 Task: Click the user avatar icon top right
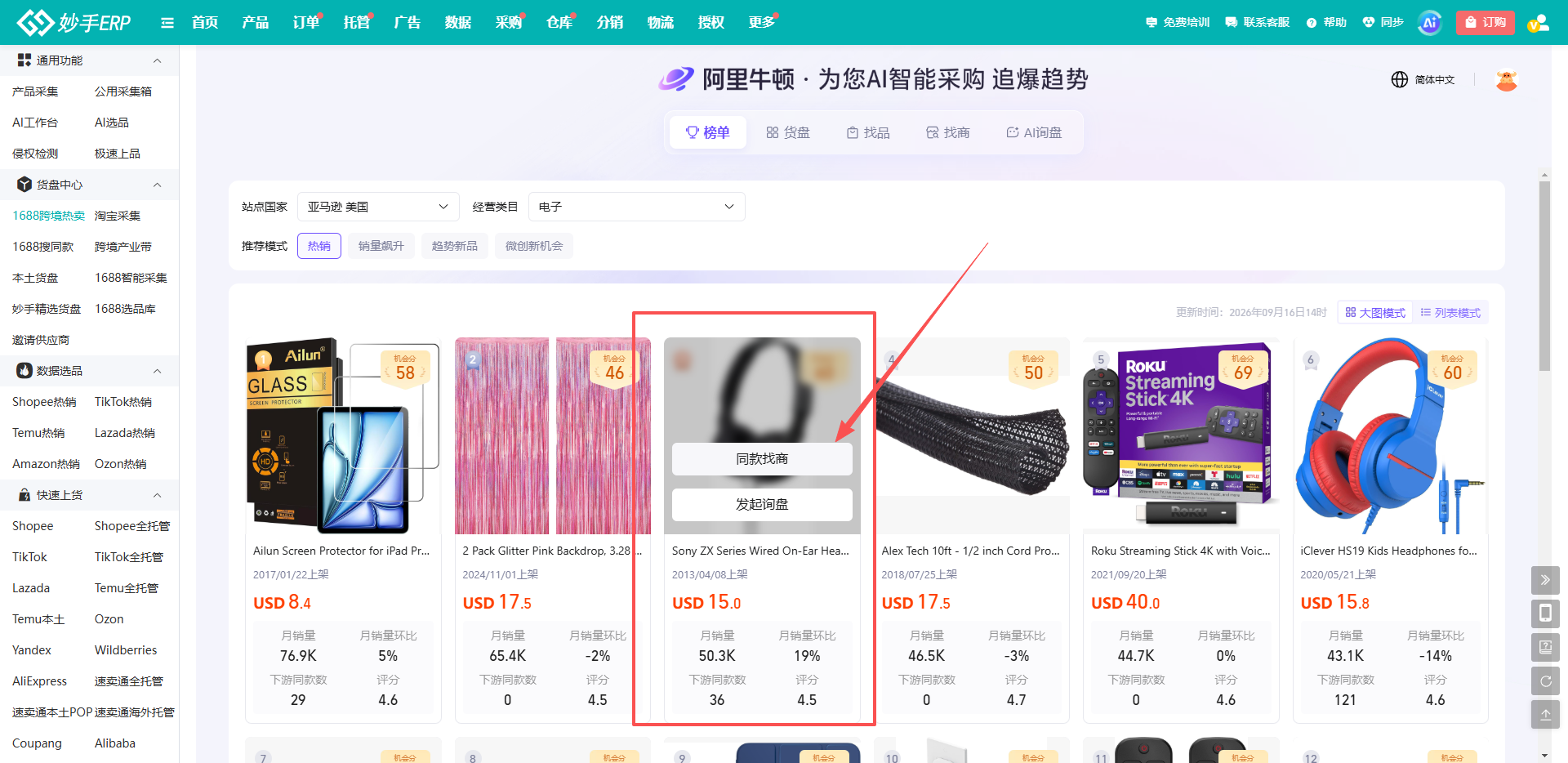pos(1538,23)
